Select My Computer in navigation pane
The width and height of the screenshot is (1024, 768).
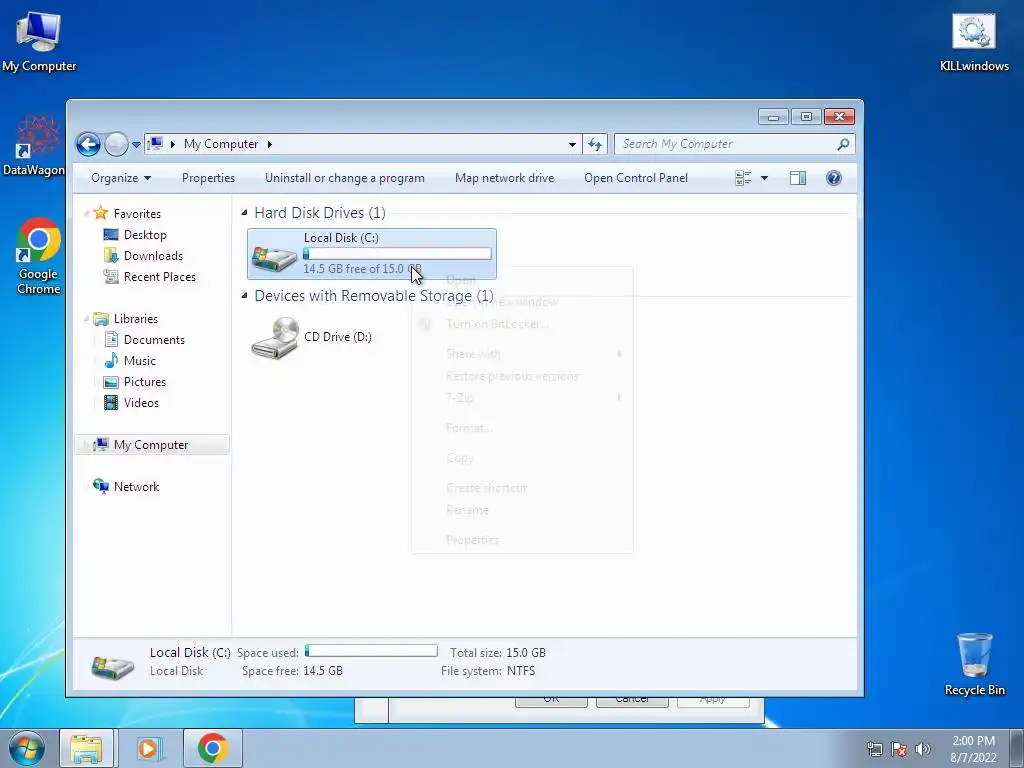click(152, 445)
